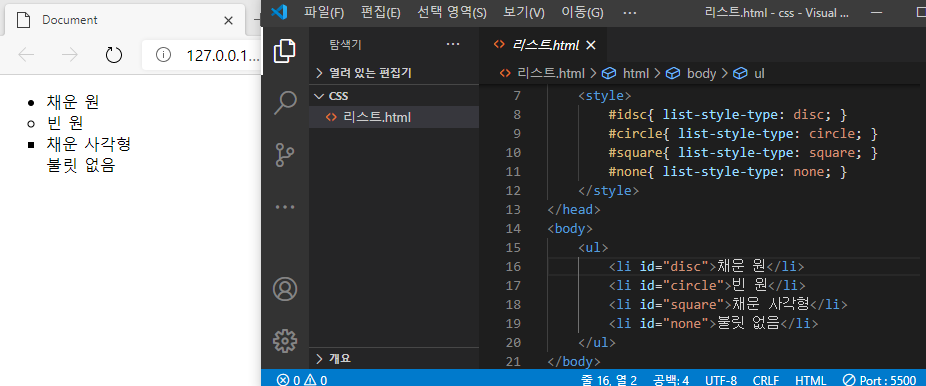The image size is (926, 386).
Task: Click the html breadcrumb symbol
Action: click(625, 73)
